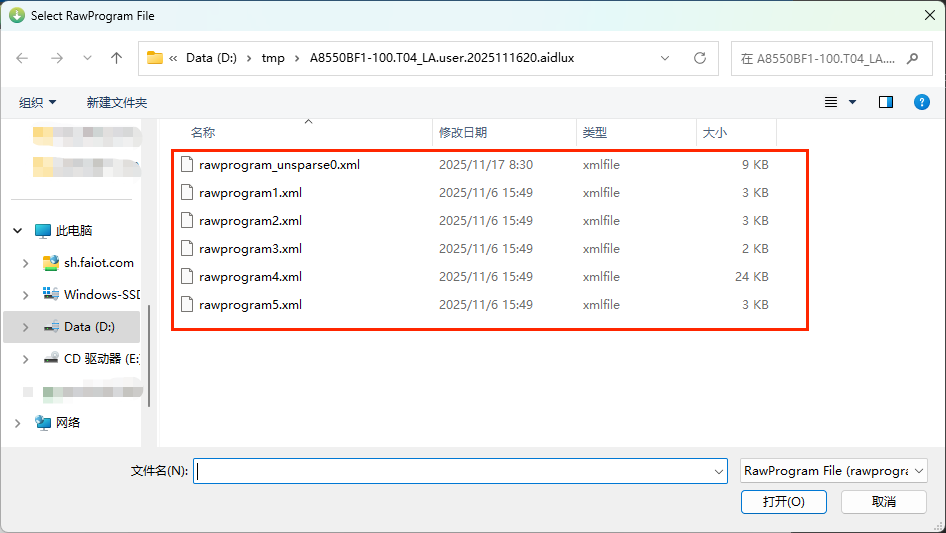Open the 组织 menu
This screenshot has width=946, height=533.
pyautogui.click(x=38, y=102)
